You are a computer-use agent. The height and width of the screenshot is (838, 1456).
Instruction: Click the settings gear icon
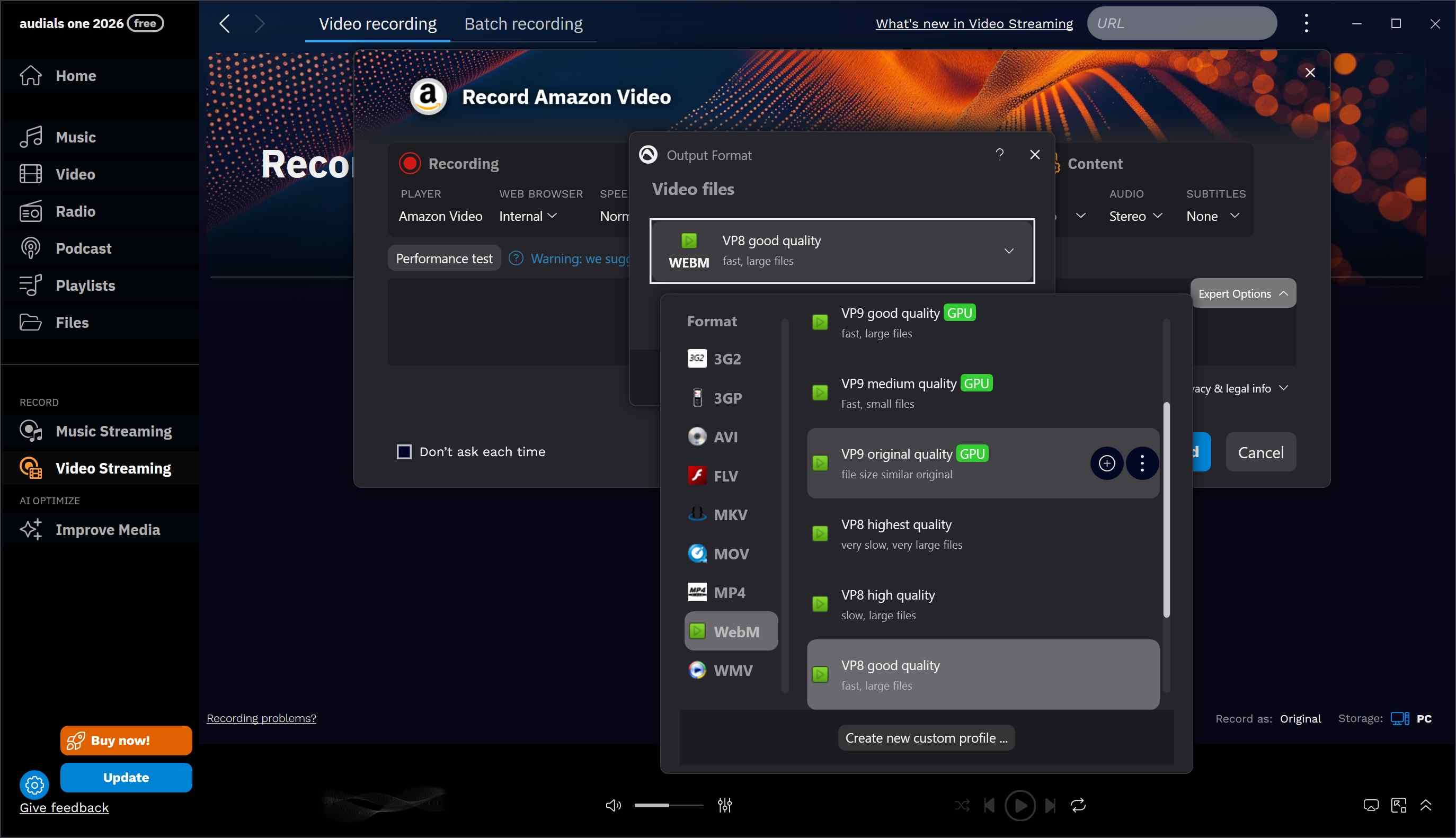pos(34,784)
